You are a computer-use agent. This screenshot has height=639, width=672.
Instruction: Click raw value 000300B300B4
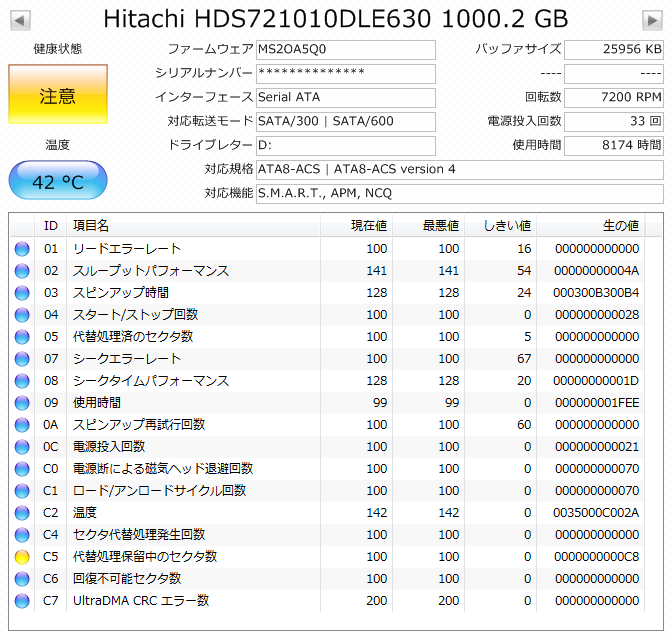(596, 293)
